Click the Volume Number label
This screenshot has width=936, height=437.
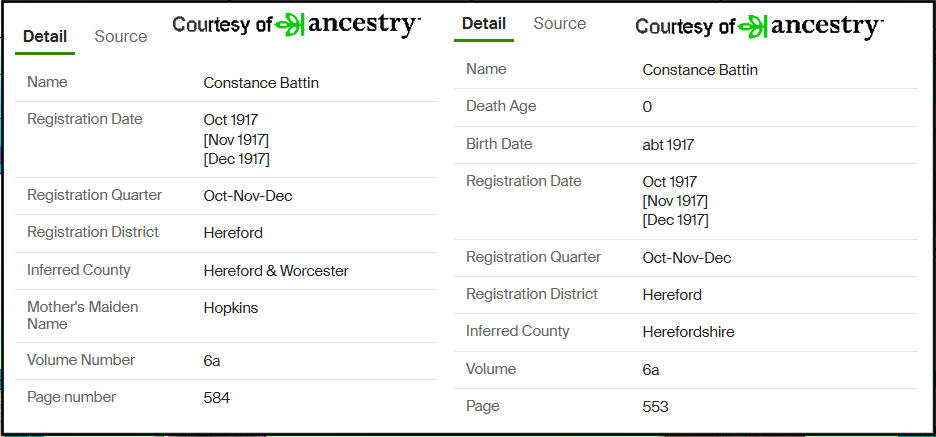(81, 360)
